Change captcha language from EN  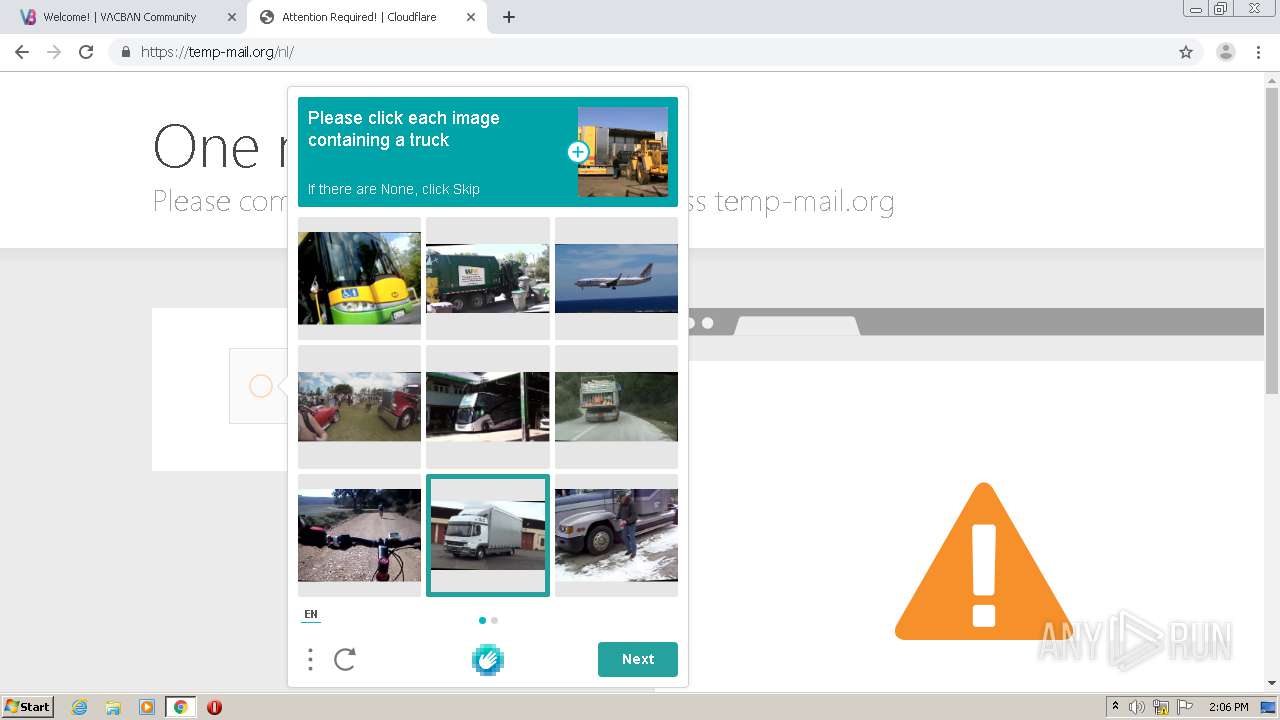click(311, 614)
